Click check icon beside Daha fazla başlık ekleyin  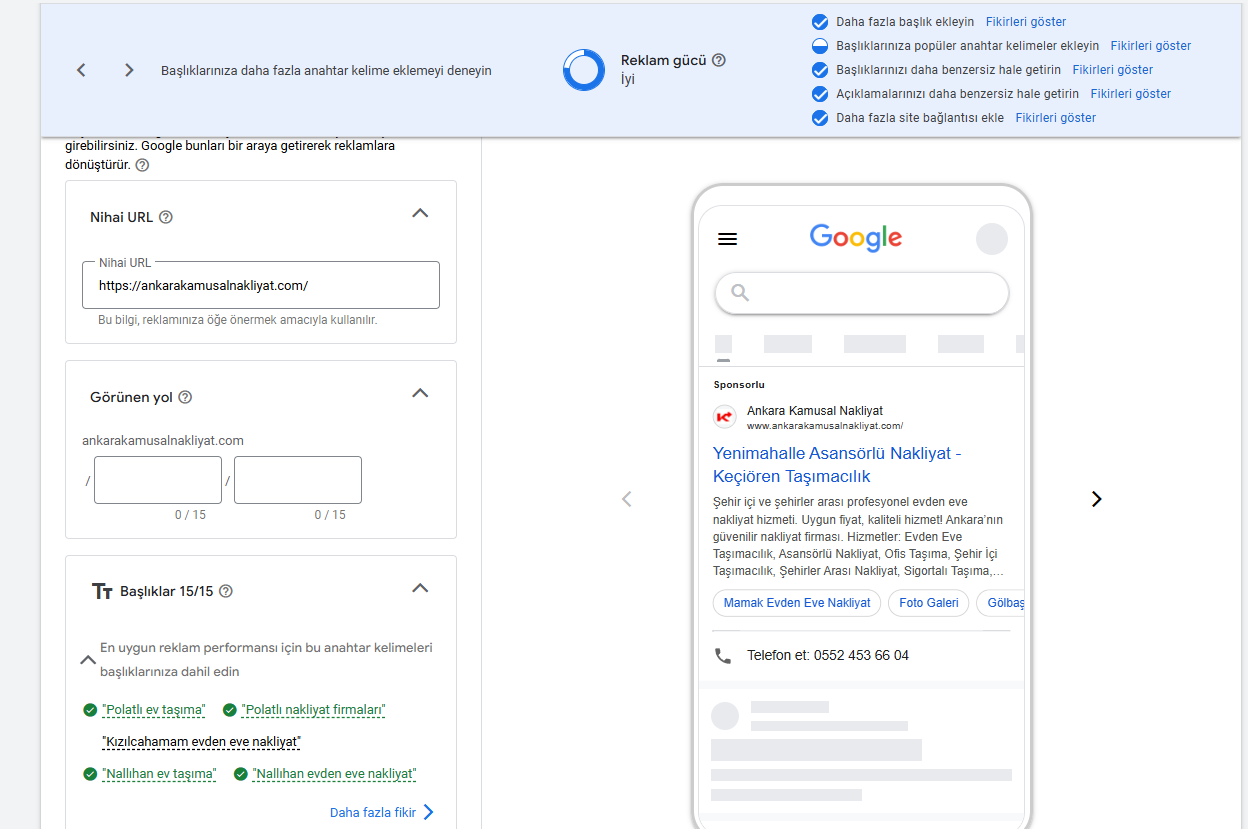(x=820, y=22)
